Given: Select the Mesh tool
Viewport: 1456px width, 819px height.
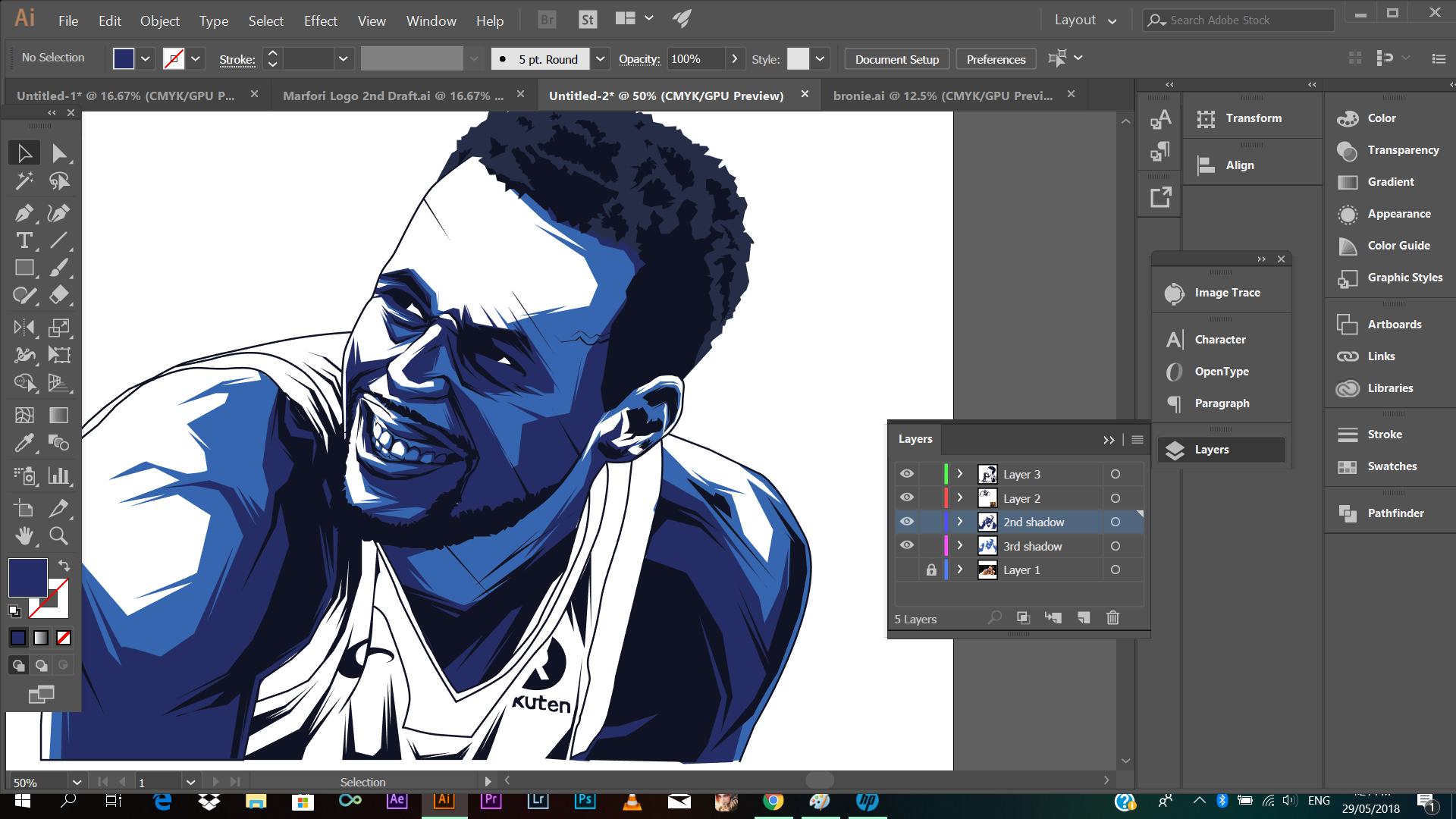Looking at the screenshot, I should click(24, 415).
